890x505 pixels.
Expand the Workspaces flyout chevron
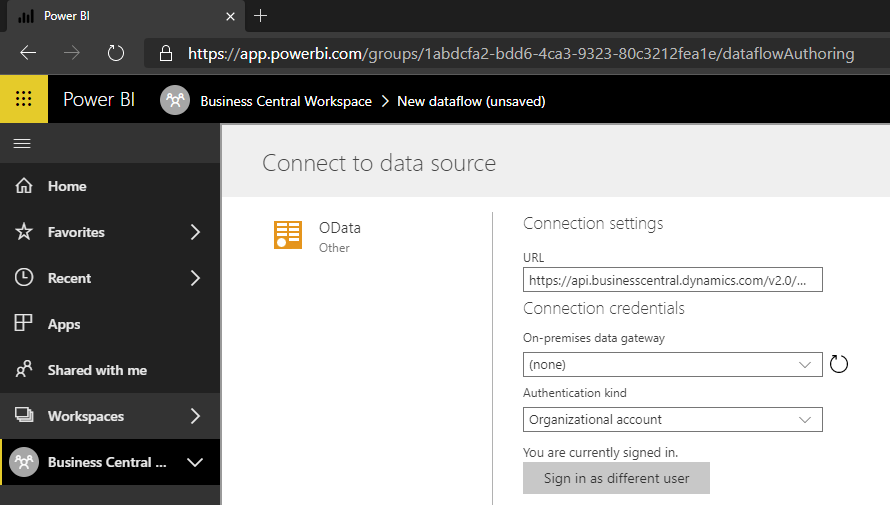click(195, 416)
